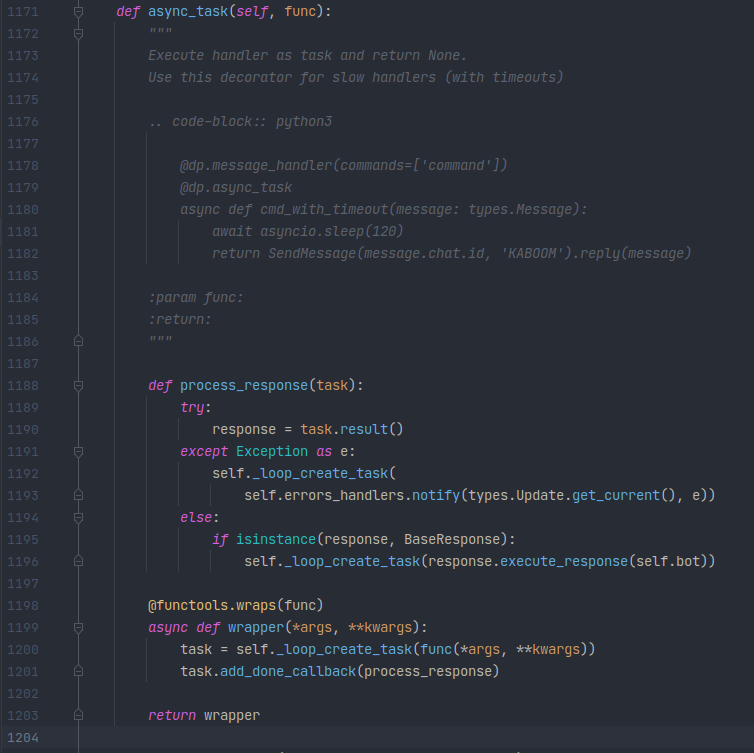Click 'result' in task.result()
754x753 pixels.
364,429
